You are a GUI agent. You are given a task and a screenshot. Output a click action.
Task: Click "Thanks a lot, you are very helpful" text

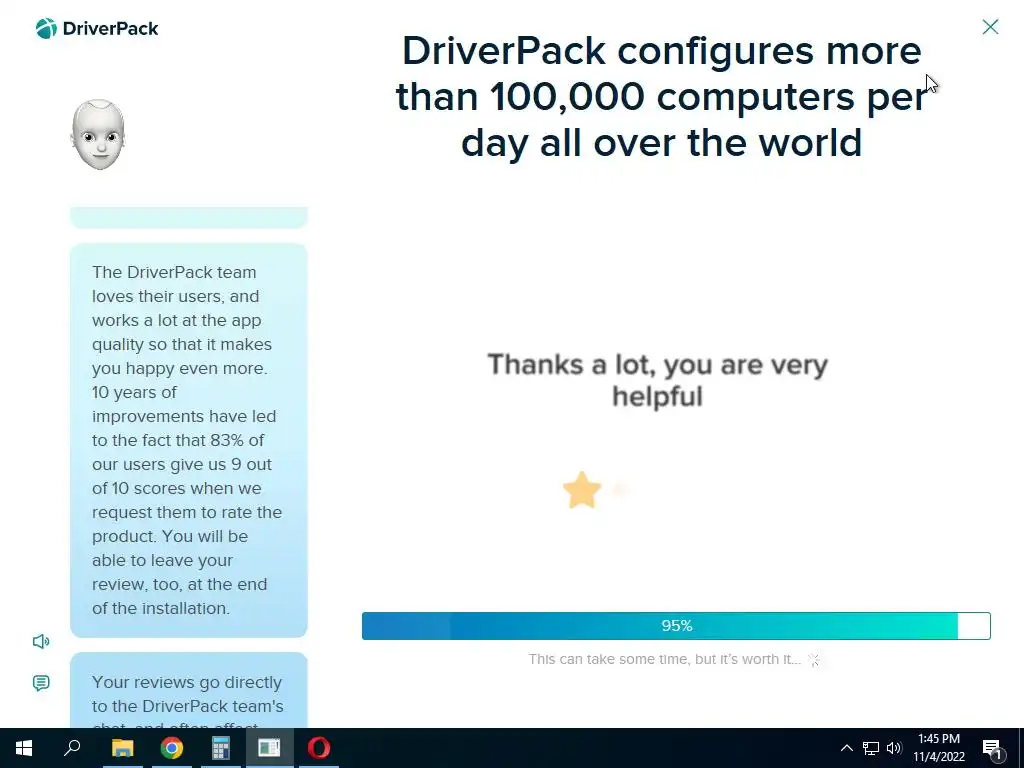tap(658, 380)
